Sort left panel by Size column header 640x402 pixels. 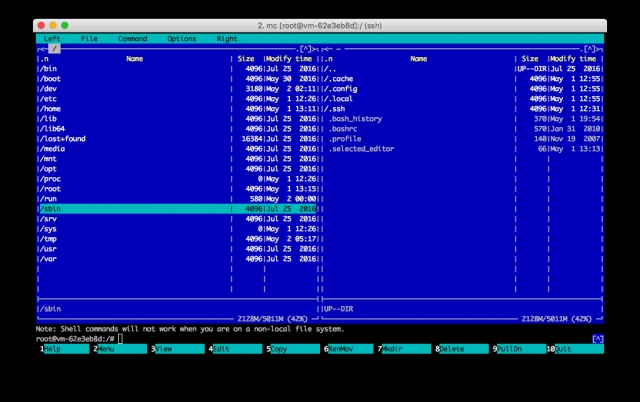coord(246,59)
